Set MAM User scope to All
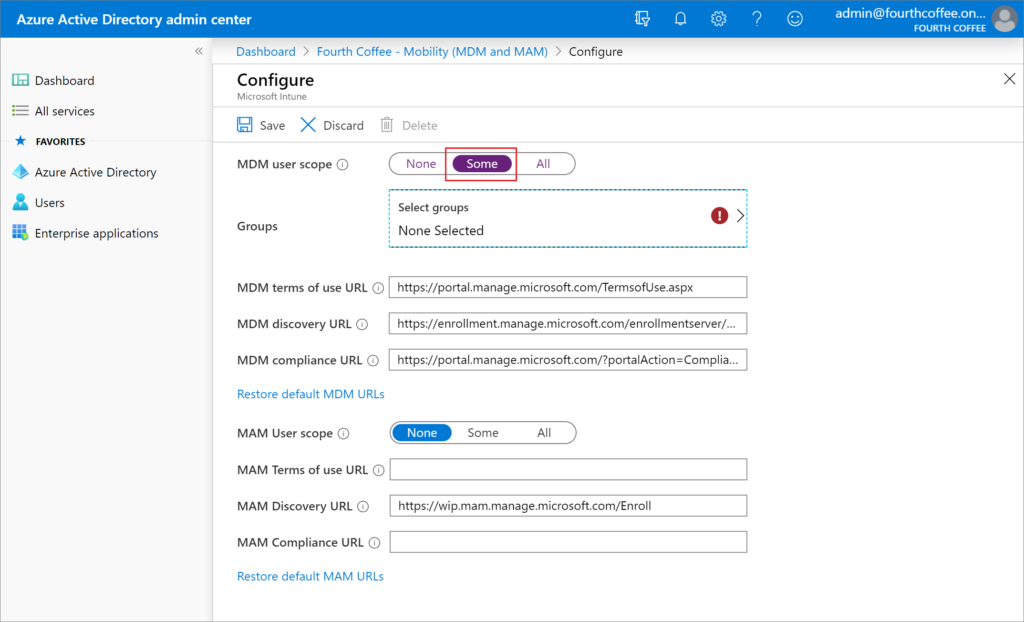The width and height of the screenshot is (1024, 622). pyautogui.click(x=544, y=433)
